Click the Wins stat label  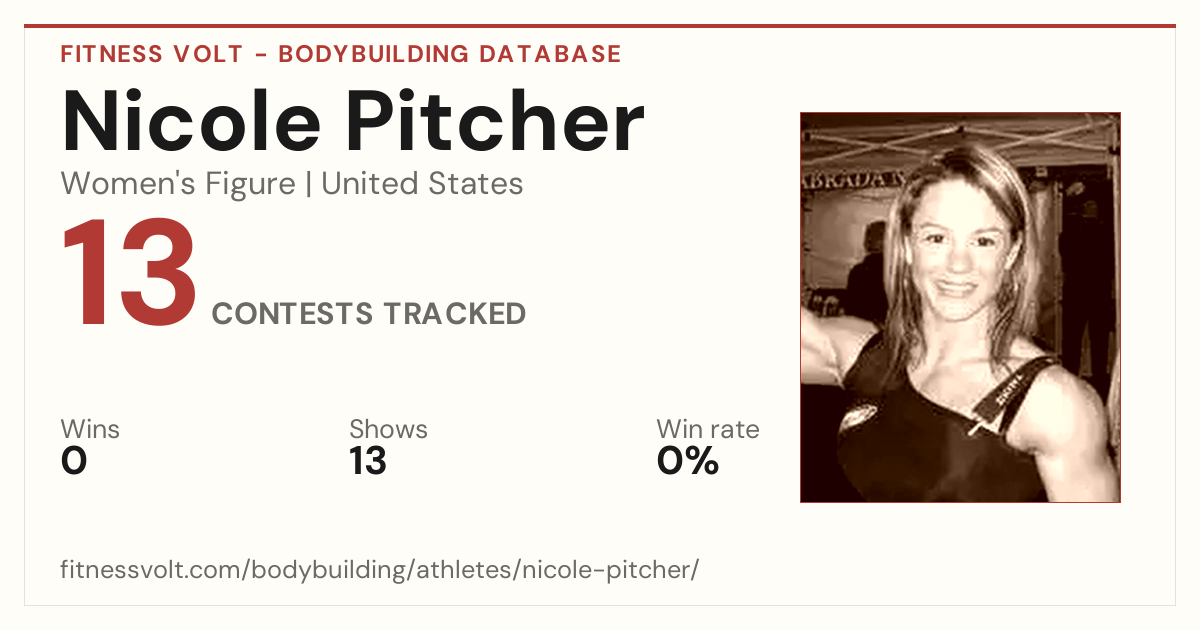point(90,430)
